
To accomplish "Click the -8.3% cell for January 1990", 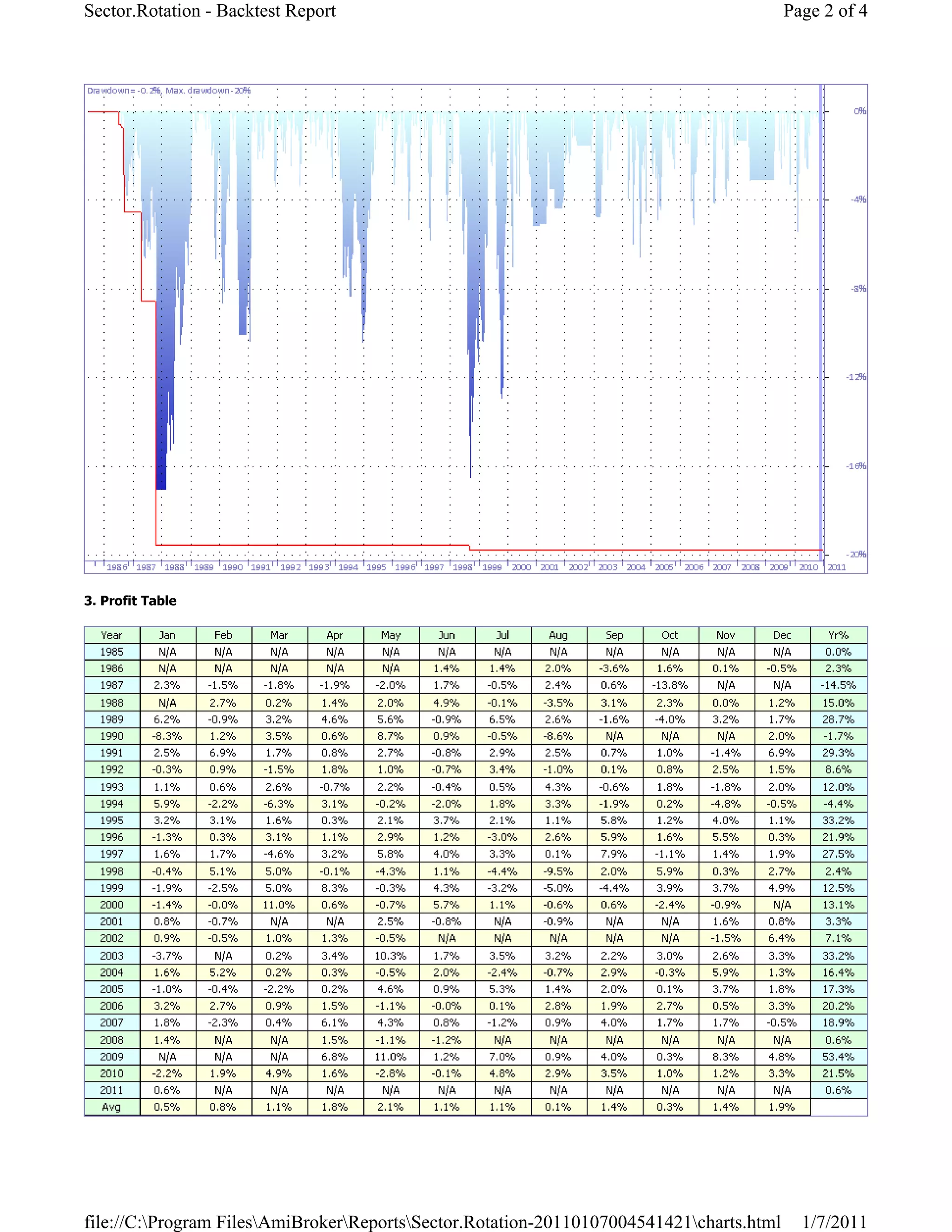I will 167,736.
